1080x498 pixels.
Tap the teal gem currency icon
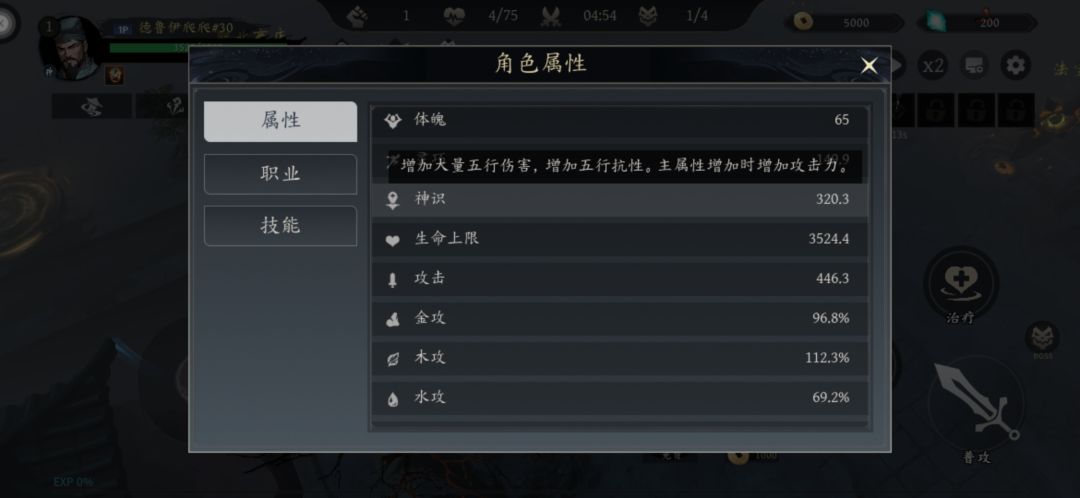[x=936, y=21]
